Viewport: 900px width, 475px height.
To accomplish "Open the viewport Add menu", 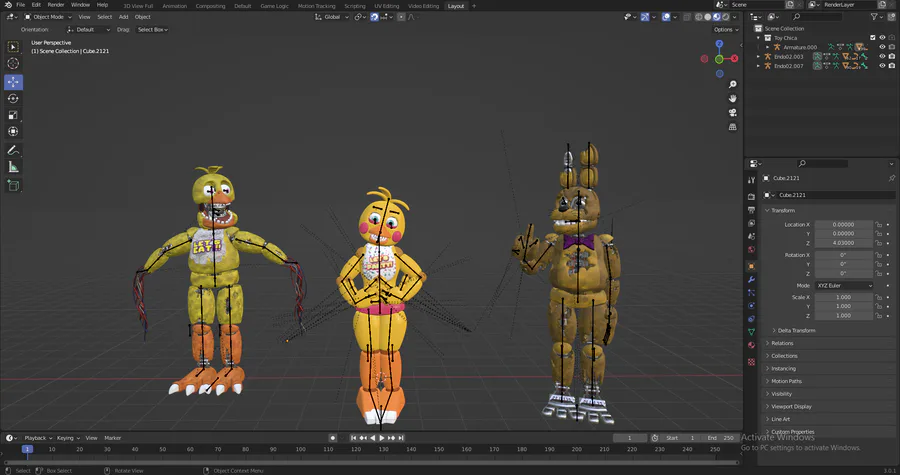I will pos(123,17).
